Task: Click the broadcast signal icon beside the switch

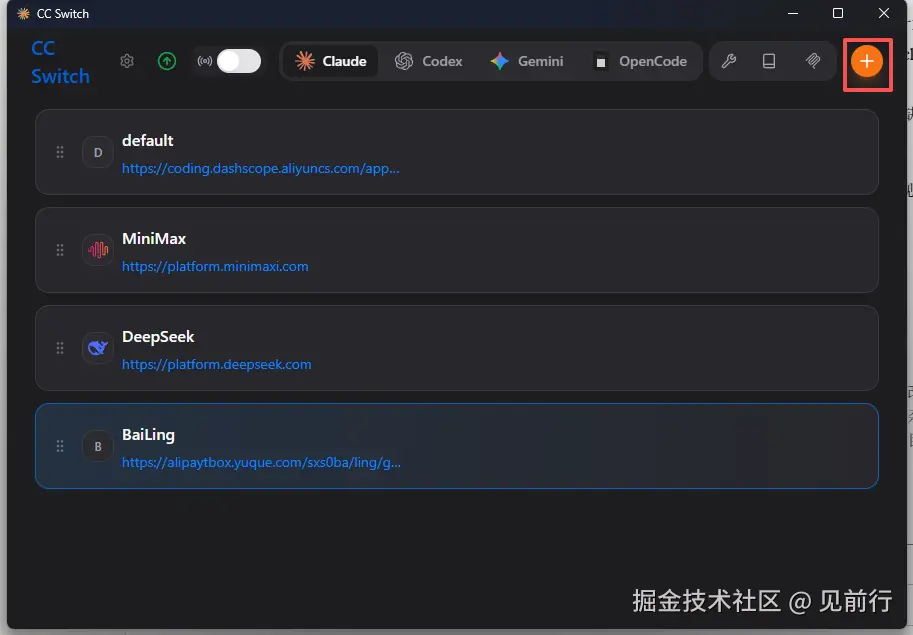Action: click(x=204, y=61)
